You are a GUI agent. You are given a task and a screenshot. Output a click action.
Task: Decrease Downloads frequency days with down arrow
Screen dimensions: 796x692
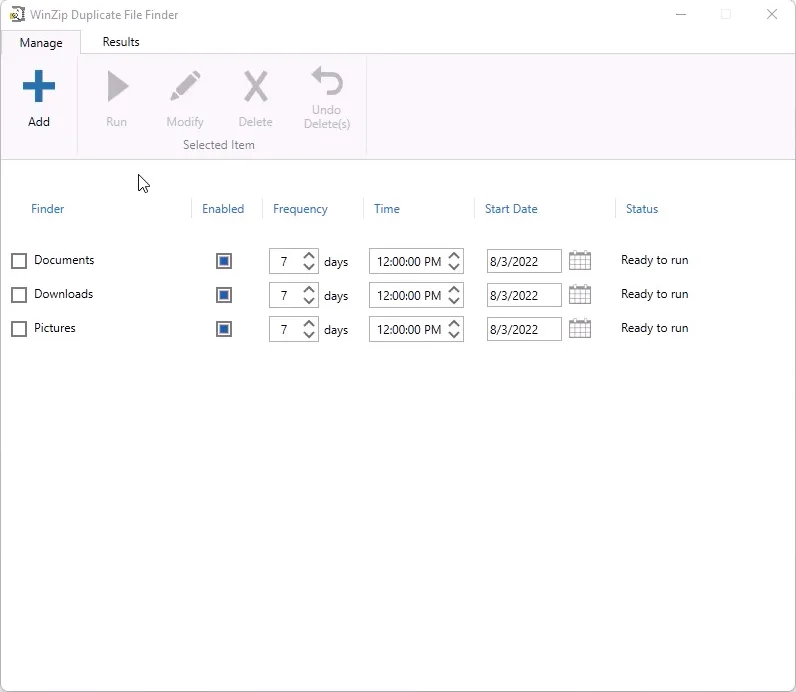[309, 301]
